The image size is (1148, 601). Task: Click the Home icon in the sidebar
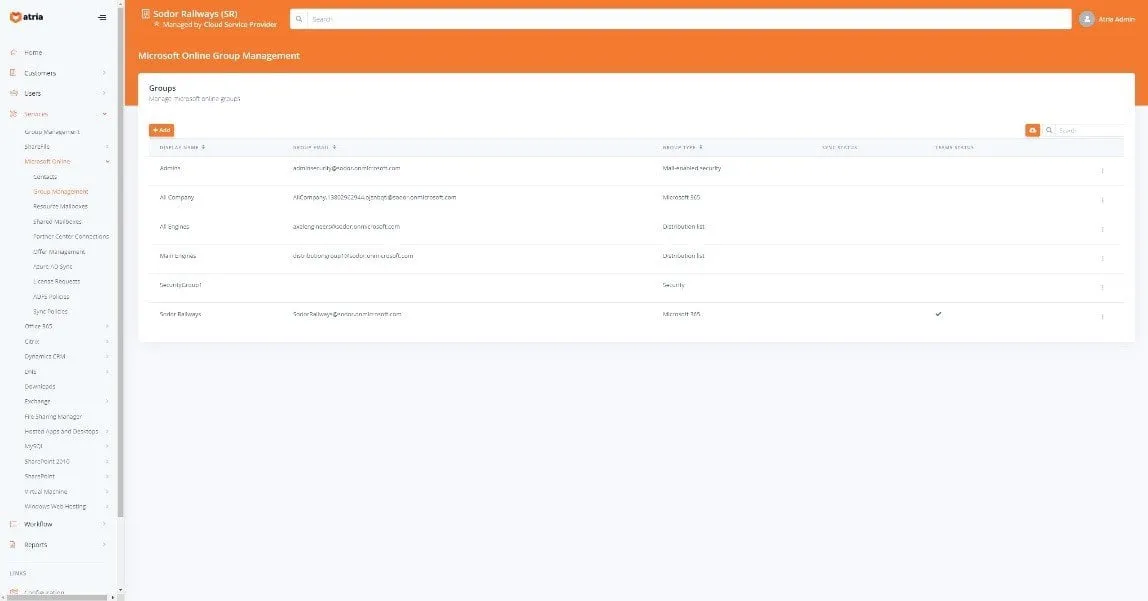[13, 52]
